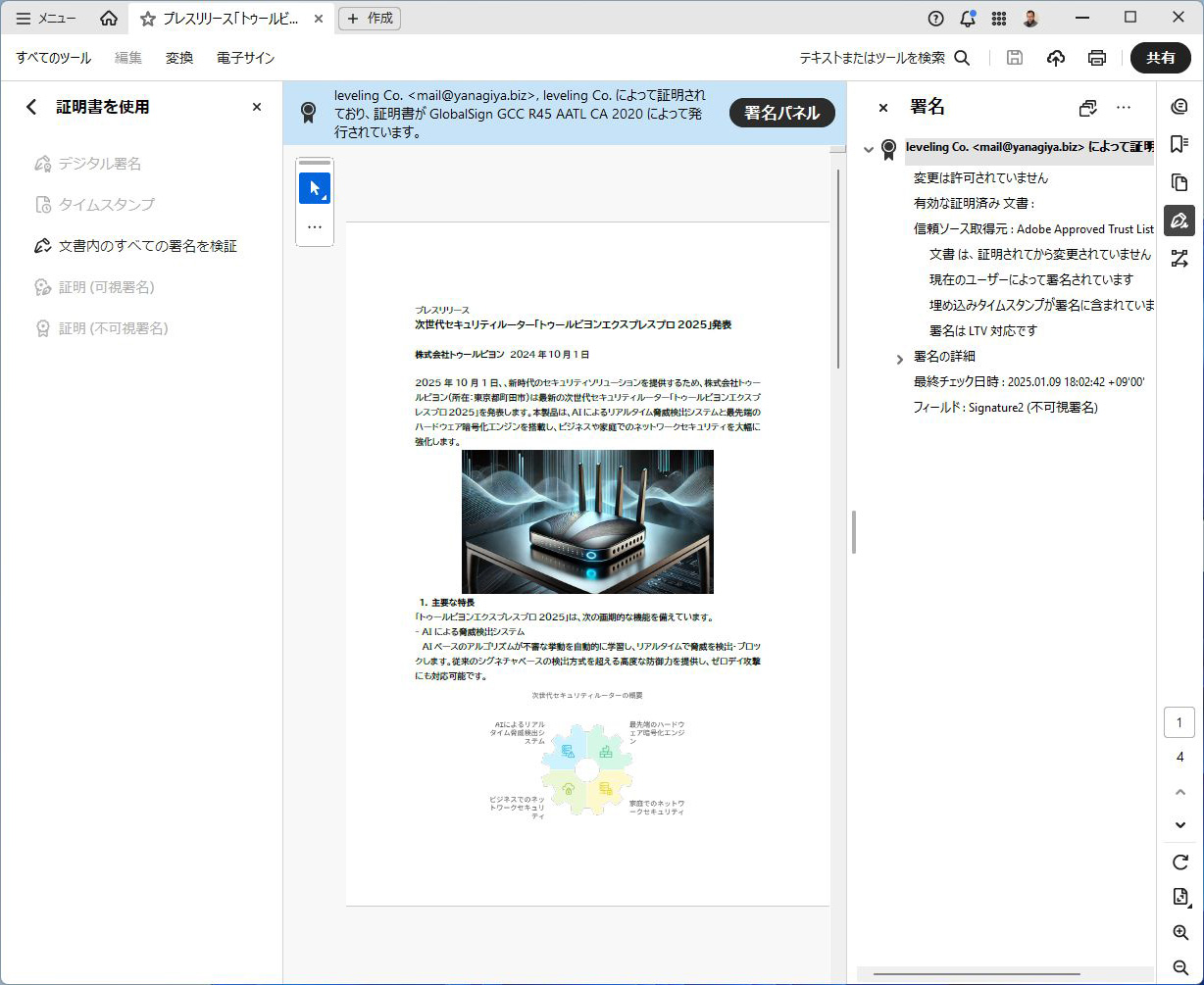Open the Help question mark icon
Screen dimensions: 1204x985
(936, 18)
